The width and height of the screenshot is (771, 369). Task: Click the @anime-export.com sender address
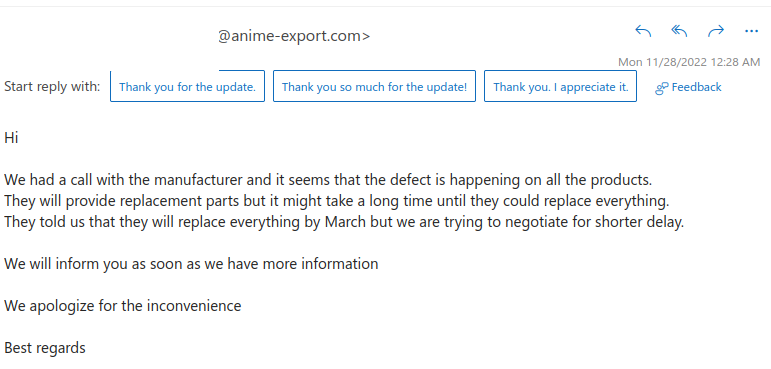294,36
